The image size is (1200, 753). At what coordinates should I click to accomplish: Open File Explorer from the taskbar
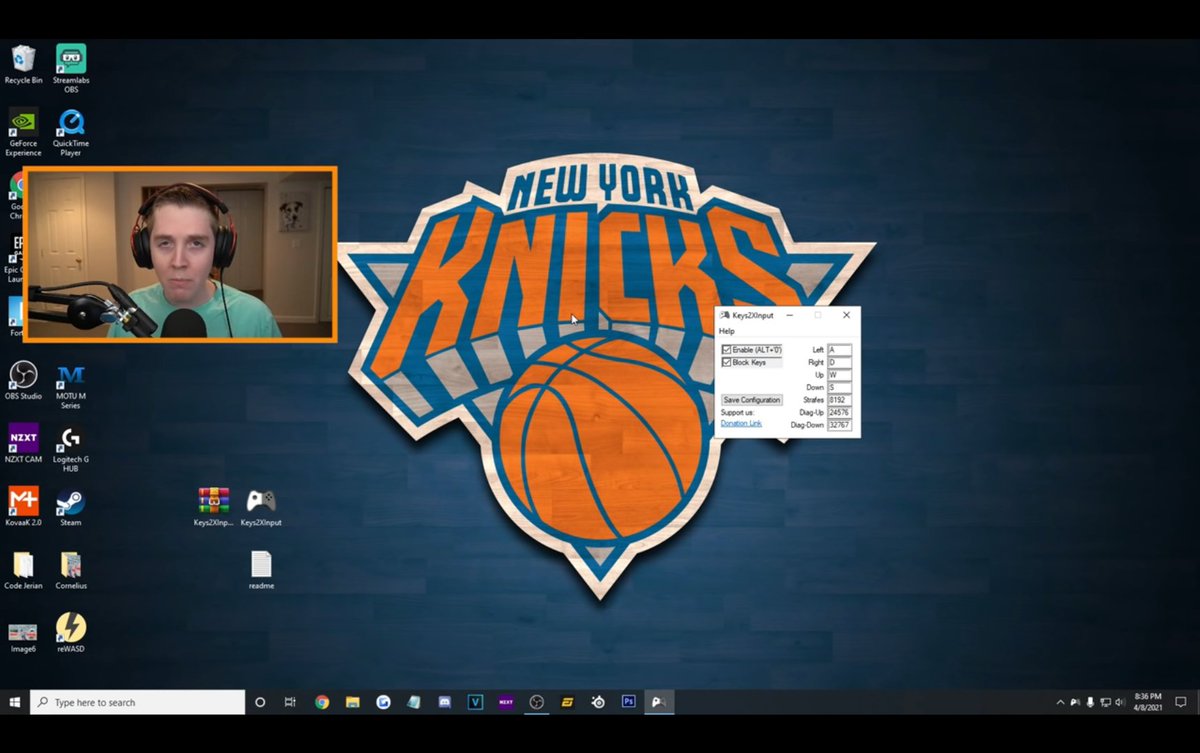pyautogui.click(x=352, y=702)
